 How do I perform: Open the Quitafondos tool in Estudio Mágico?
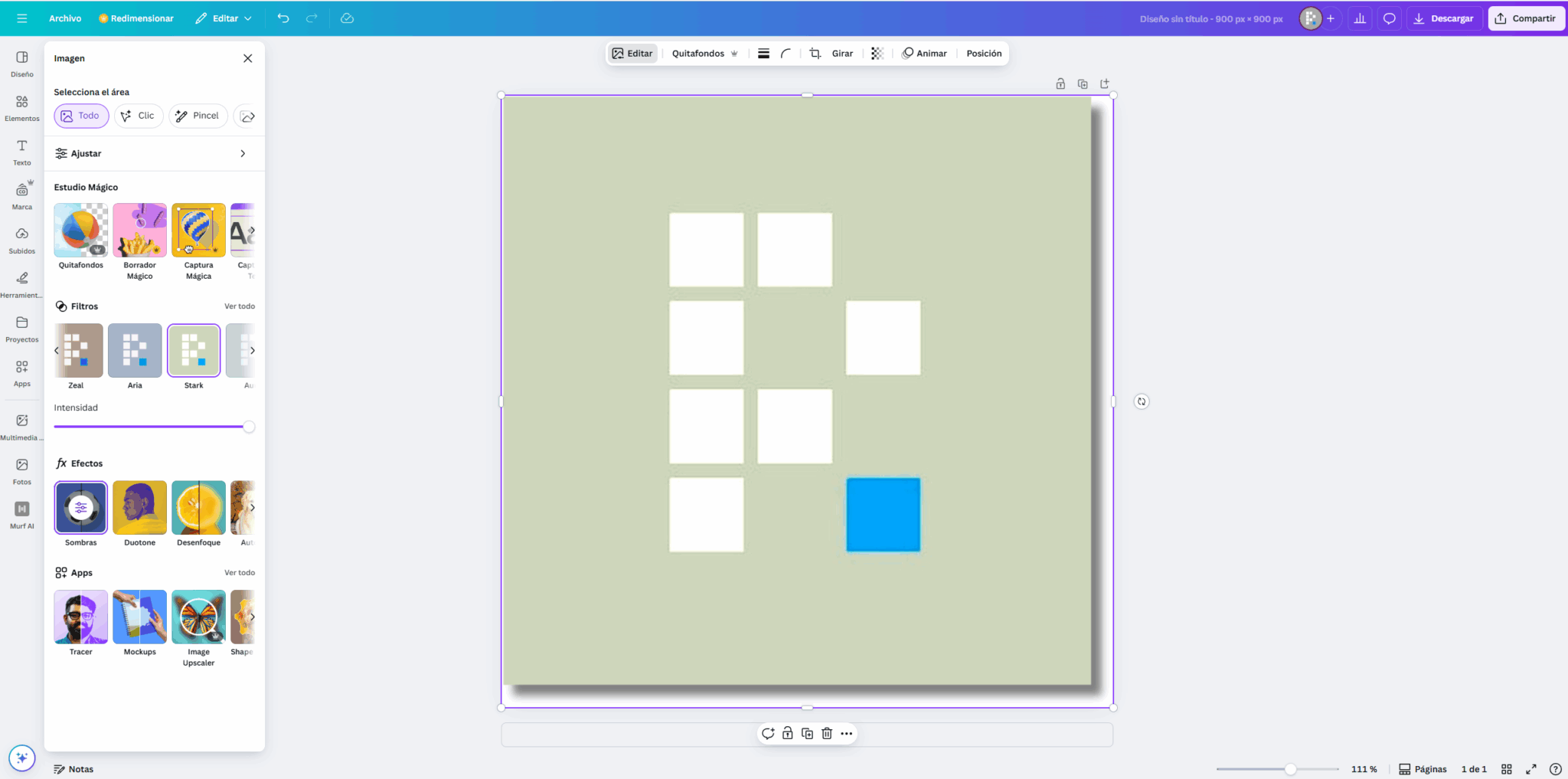(80, 230)
